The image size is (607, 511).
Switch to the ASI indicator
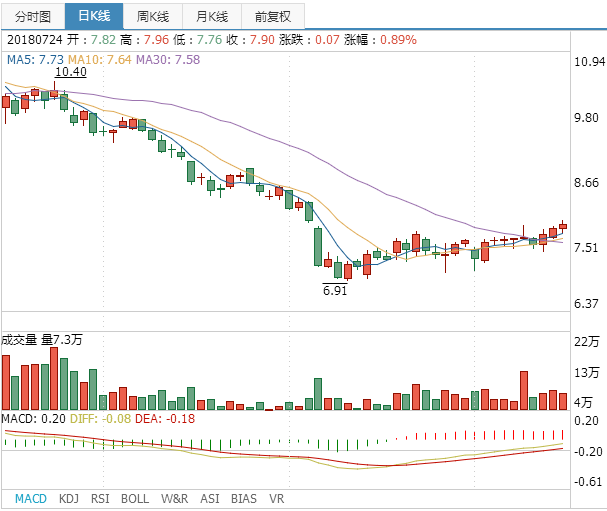click(x=209, y=499)
